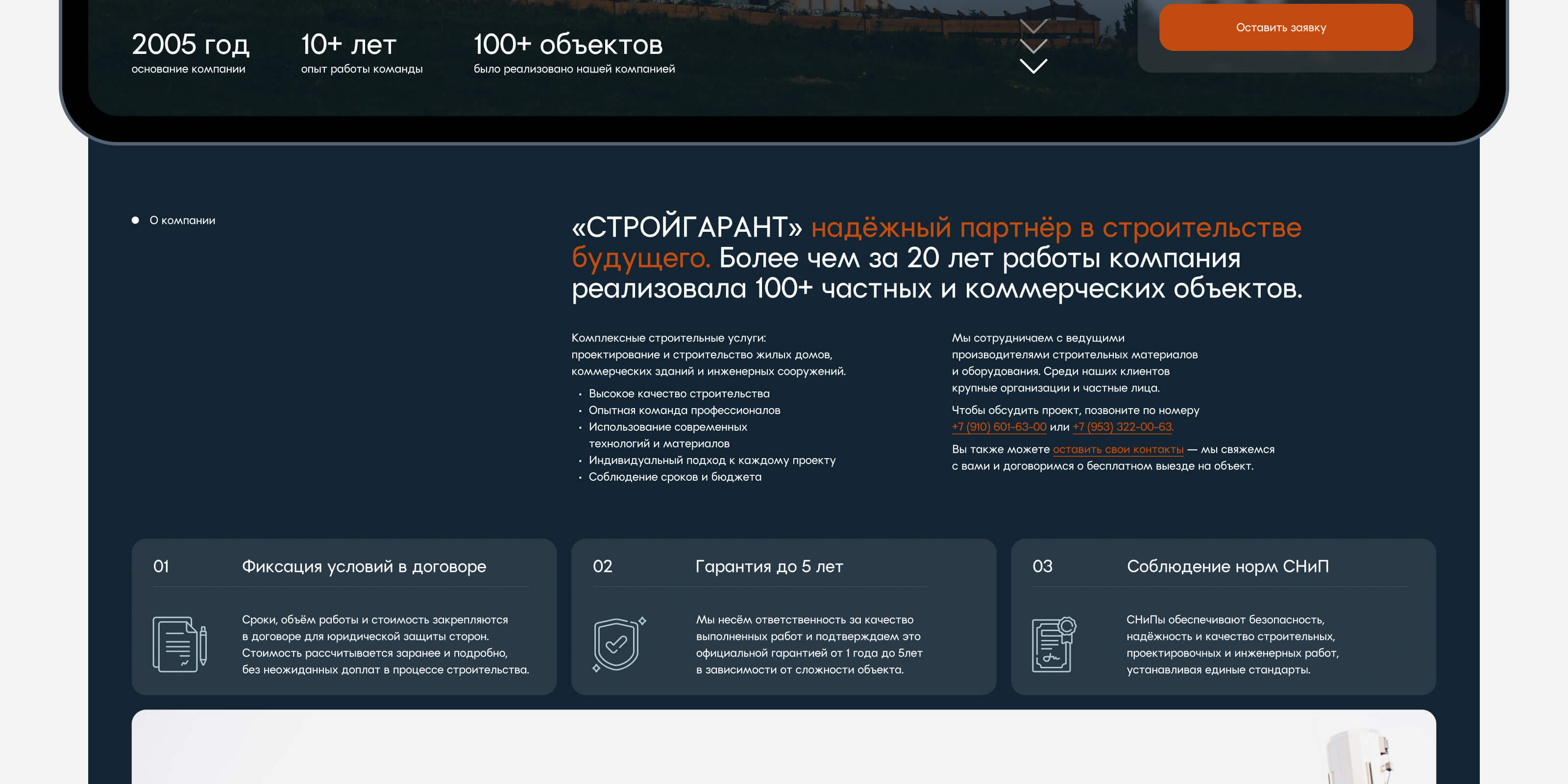Click the 100+ объектов statistic
The width and height of the screenshot is (1568, 784).
568,45
